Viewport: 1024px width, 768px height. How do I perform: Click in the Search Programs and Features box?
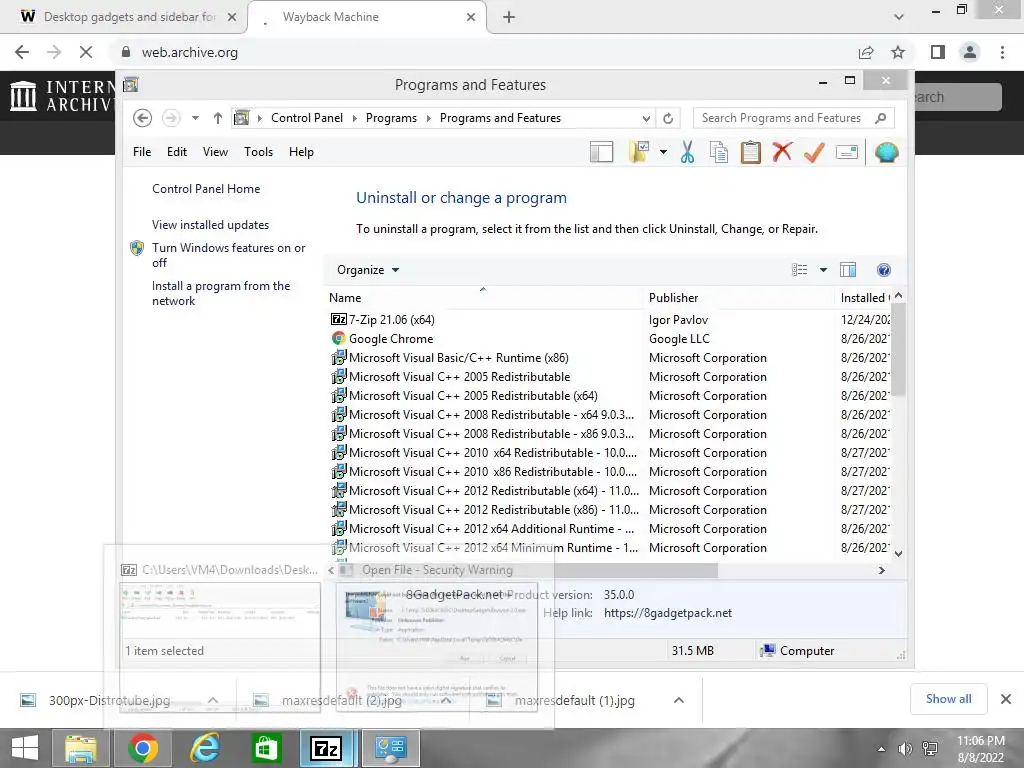[x=793, y=118]
